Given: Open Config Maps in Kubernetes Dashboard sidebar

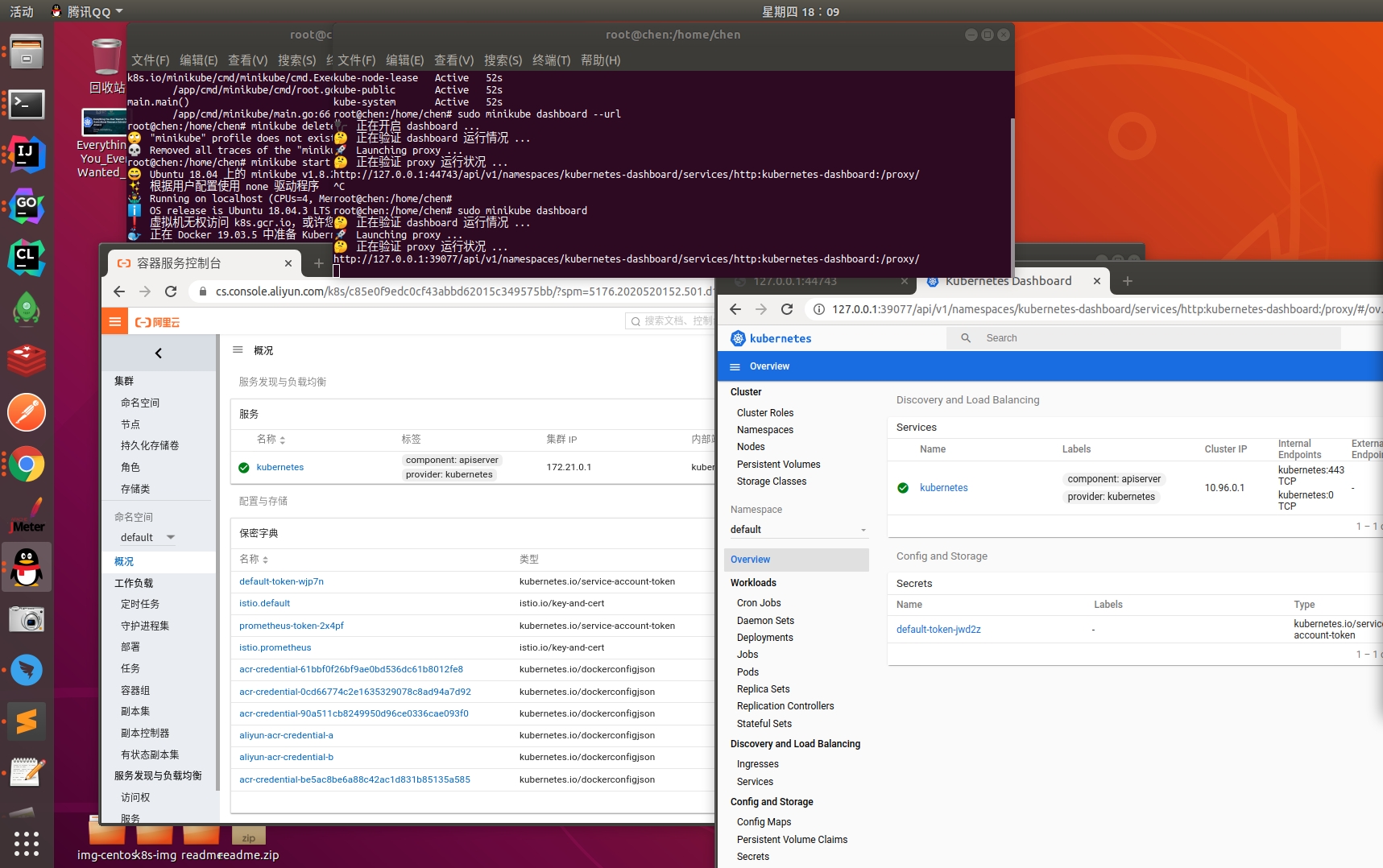Looking at the screenshot, I should (764, 822).
